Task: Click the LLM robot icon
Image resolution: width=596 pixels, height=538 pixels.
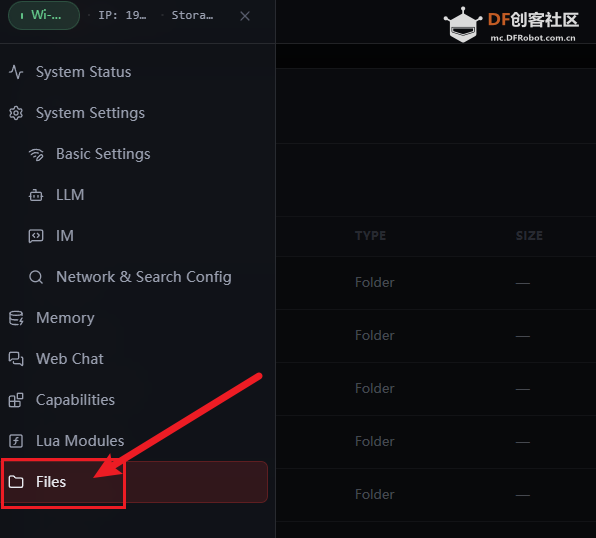Action: coord(36,195)
